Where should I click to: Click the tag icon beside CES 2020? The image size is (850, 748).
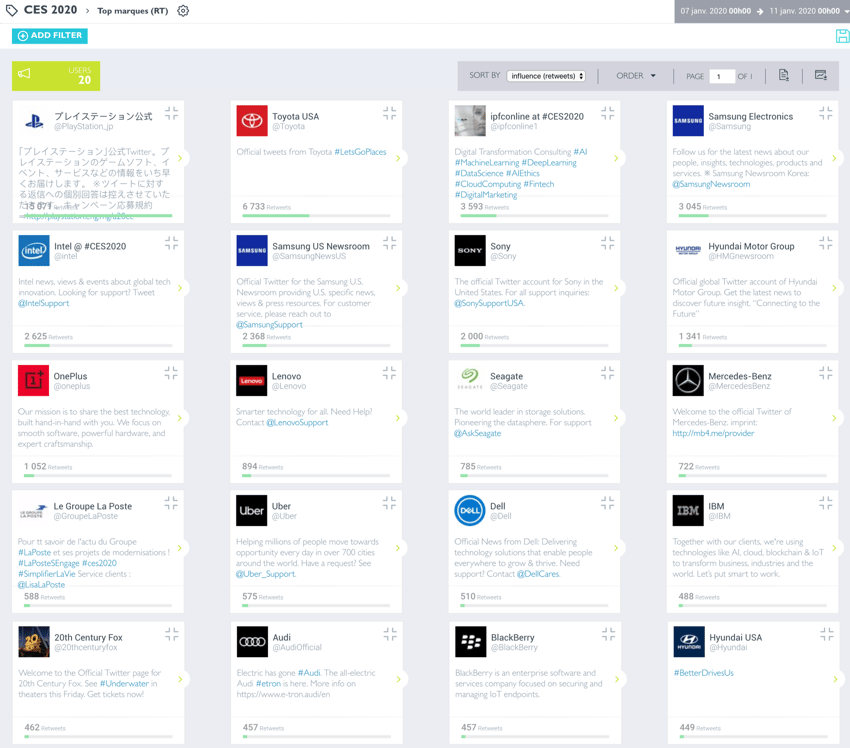pyautogui.click(x=11, y=10)
